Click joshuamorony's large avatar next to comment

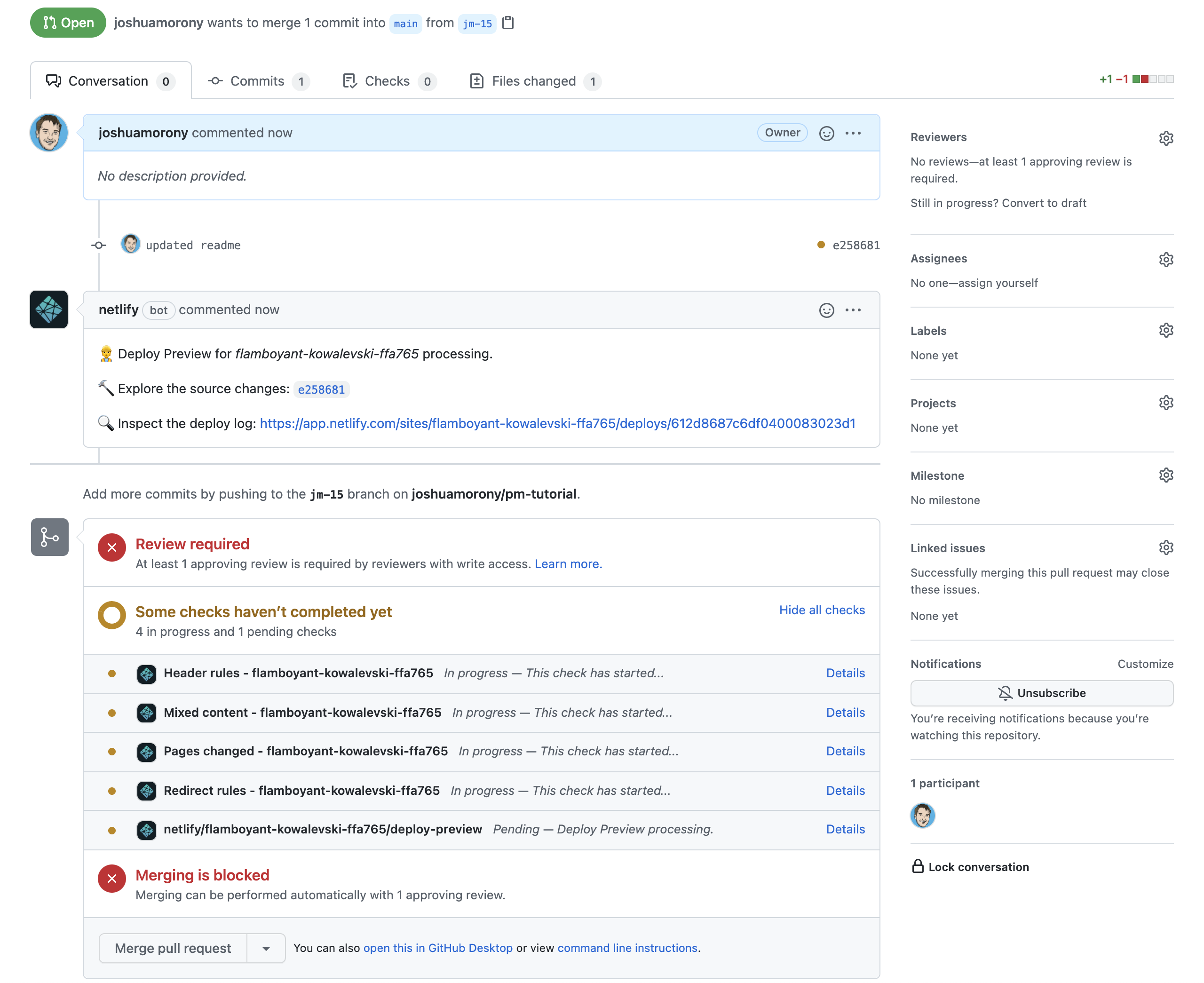49,133
